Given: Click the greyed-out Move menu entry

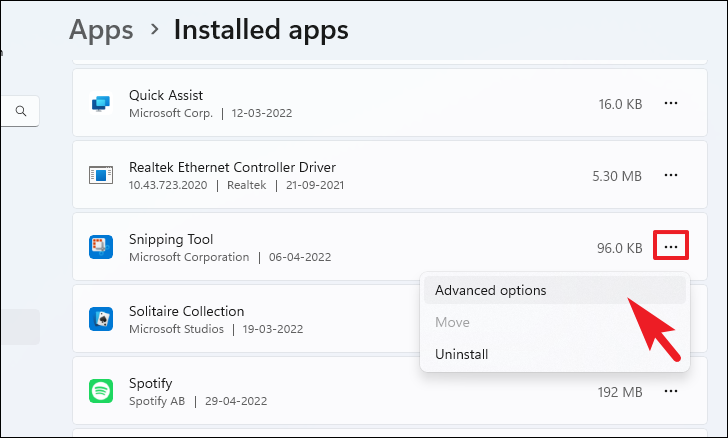Looking at the screenshot, I should point(452,322).
